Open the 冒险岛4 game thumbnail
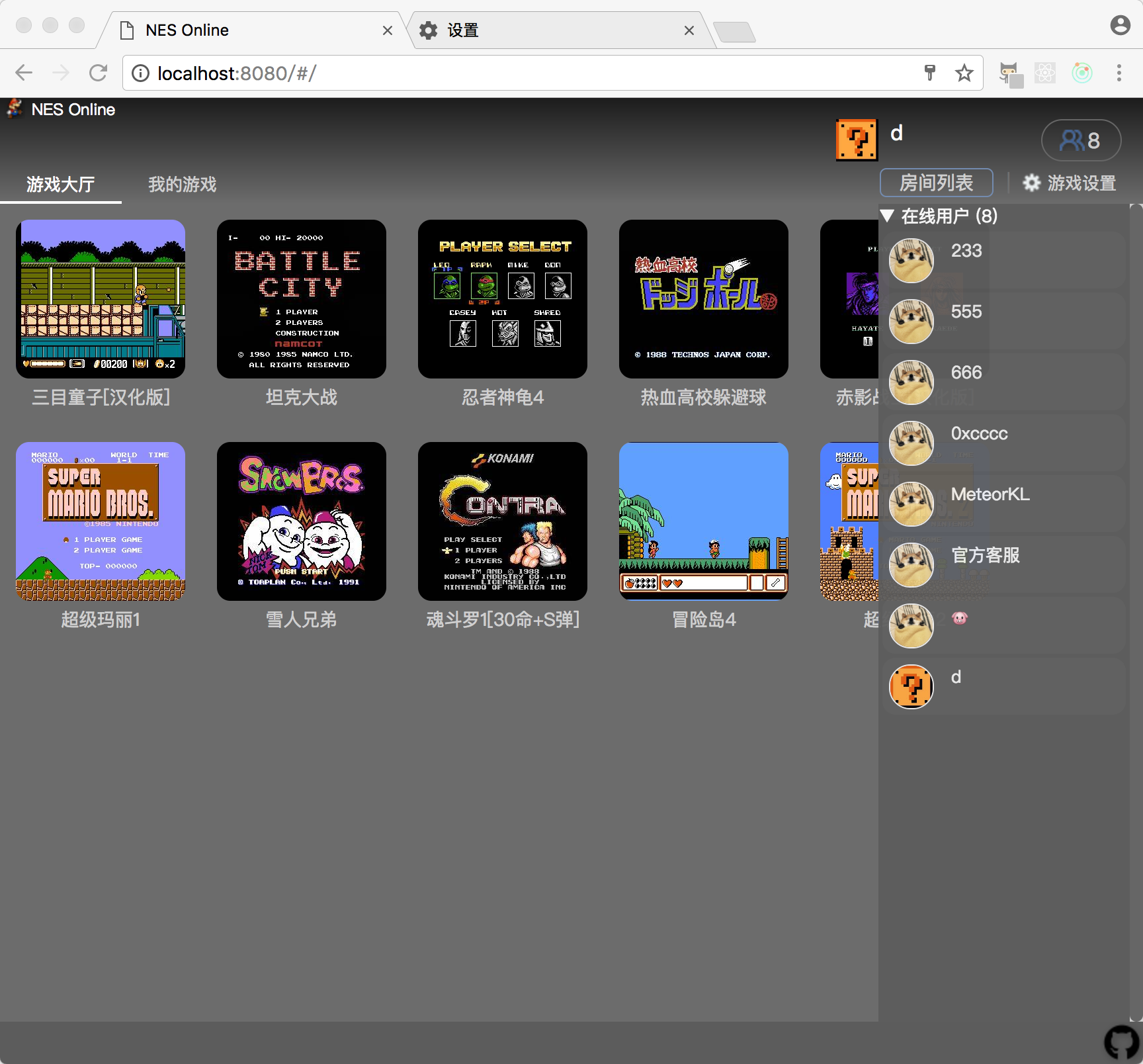This screenshot has width=1143, height=1064. tap(704, 521)
